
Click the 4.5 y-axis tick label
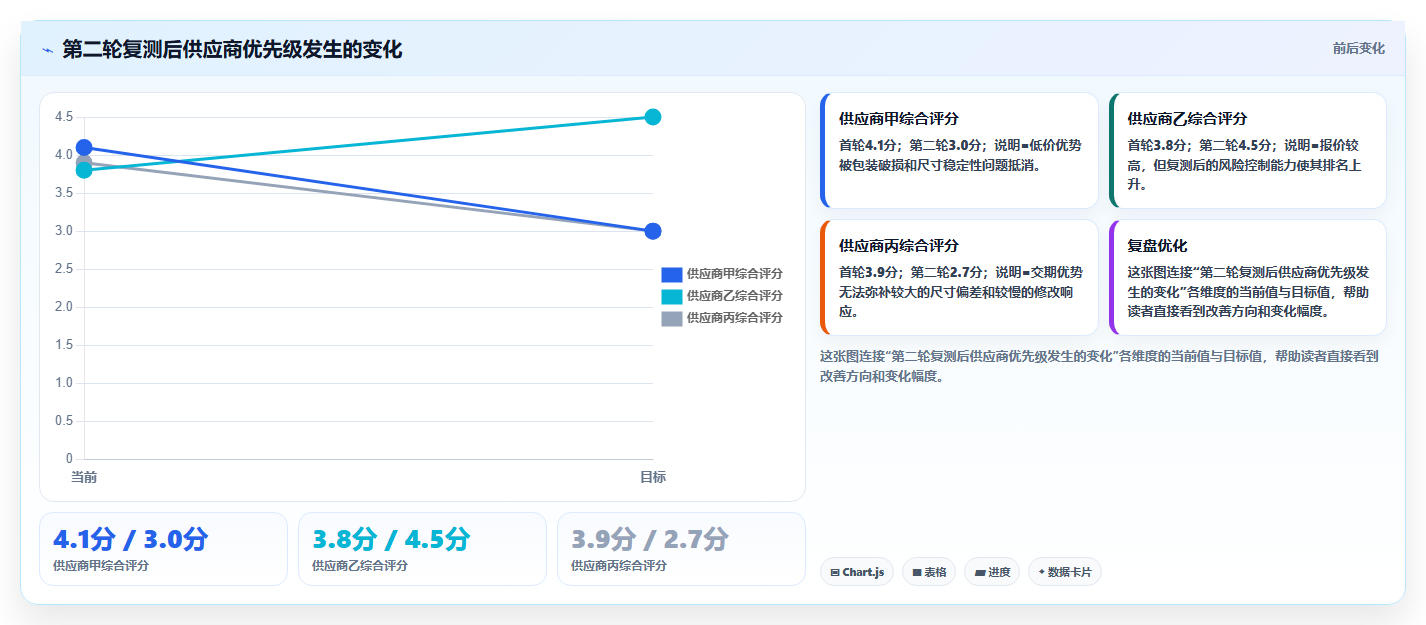(x=64, y=117)
